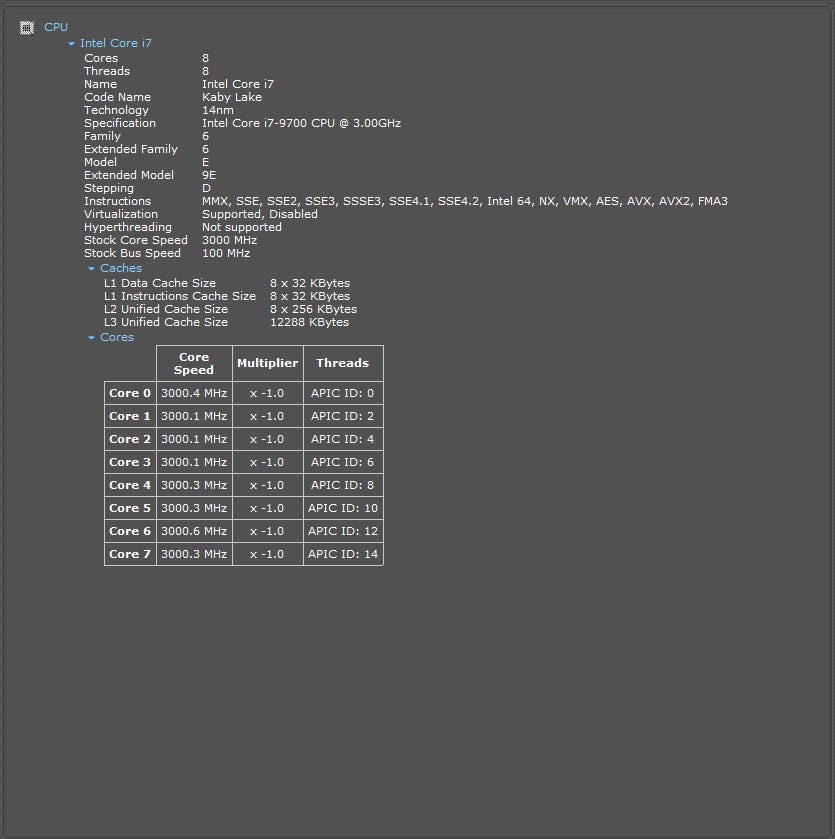Click the Core 4 row header
Viewport: 835px width, 839px height.
click(x=130, y=485)
